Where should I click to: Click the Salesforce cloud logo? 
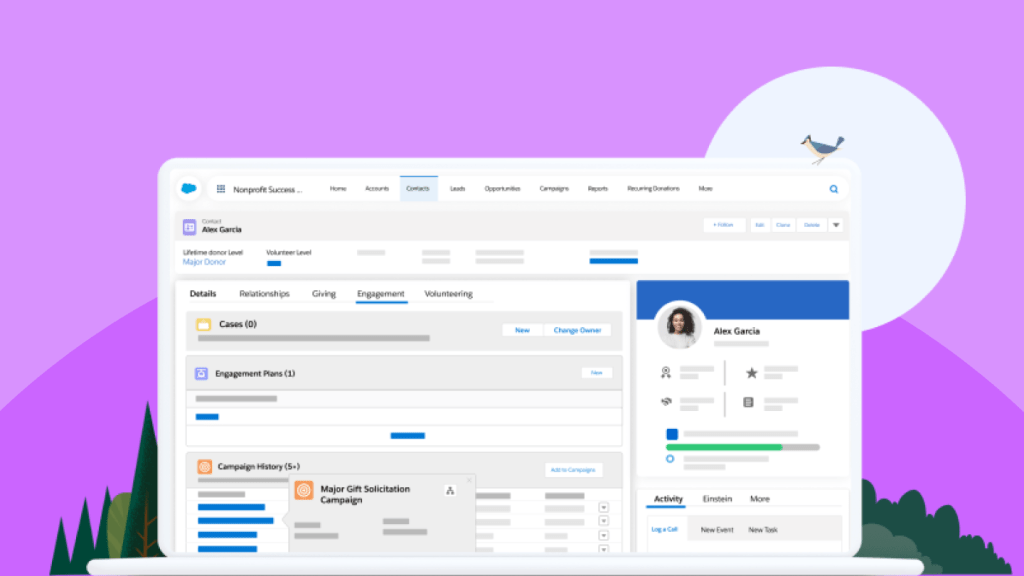click(189, 189)
